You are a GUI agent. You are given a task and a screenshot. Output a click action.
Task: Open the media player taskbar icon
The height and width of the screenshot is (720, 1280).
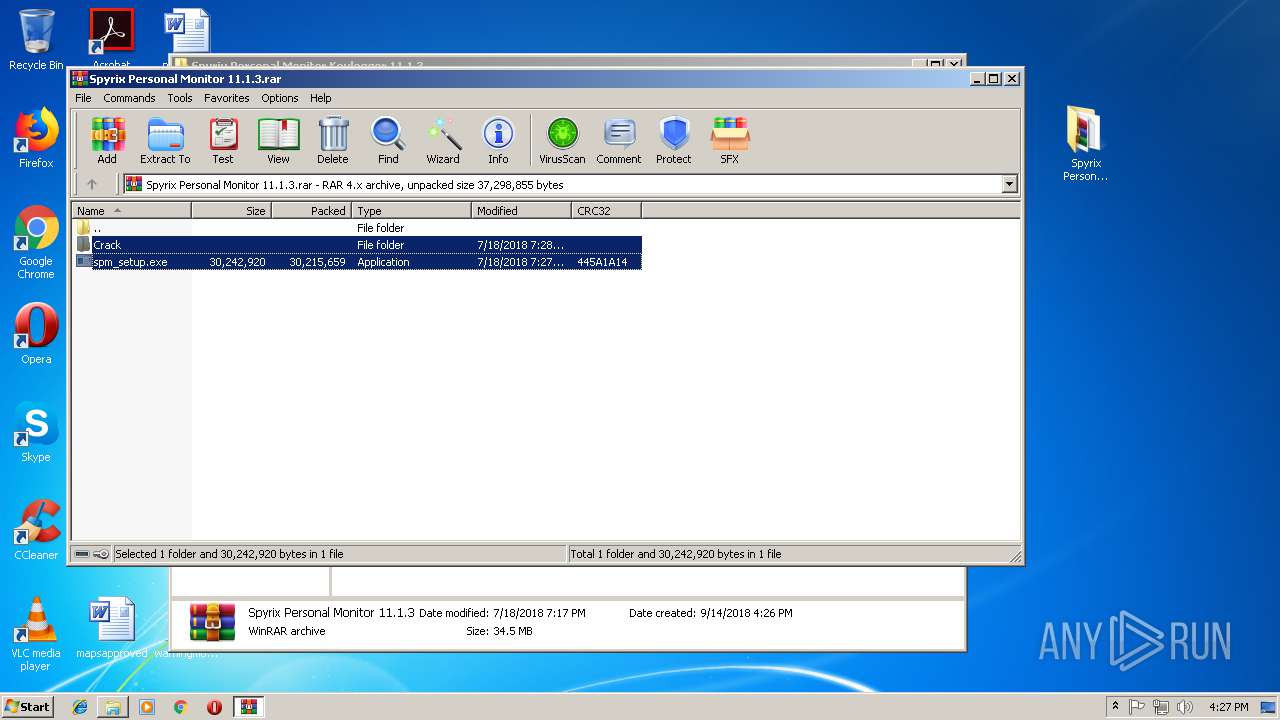tap(147, 707)
